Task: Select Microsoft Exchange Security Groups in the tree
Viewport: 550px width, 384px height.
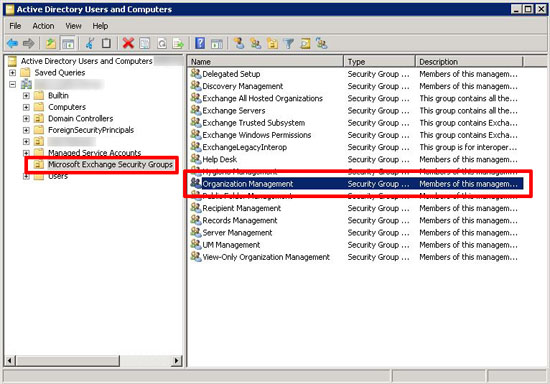Action: (x=110, y=164)
